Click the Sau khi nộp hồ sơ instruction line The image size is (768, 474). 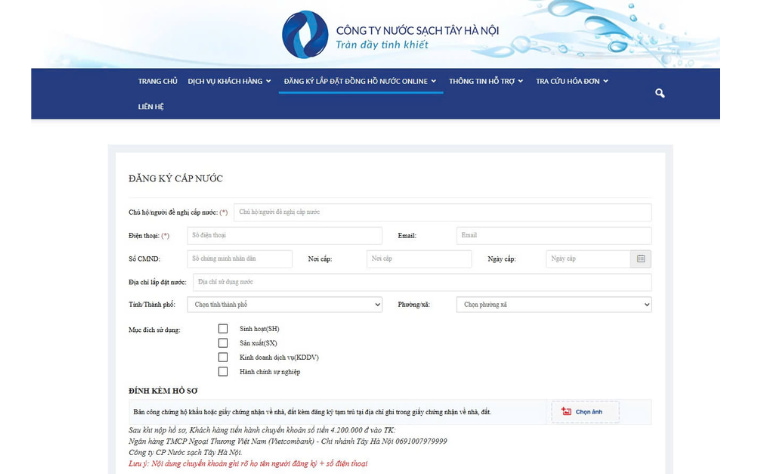(x=262, y=430)
